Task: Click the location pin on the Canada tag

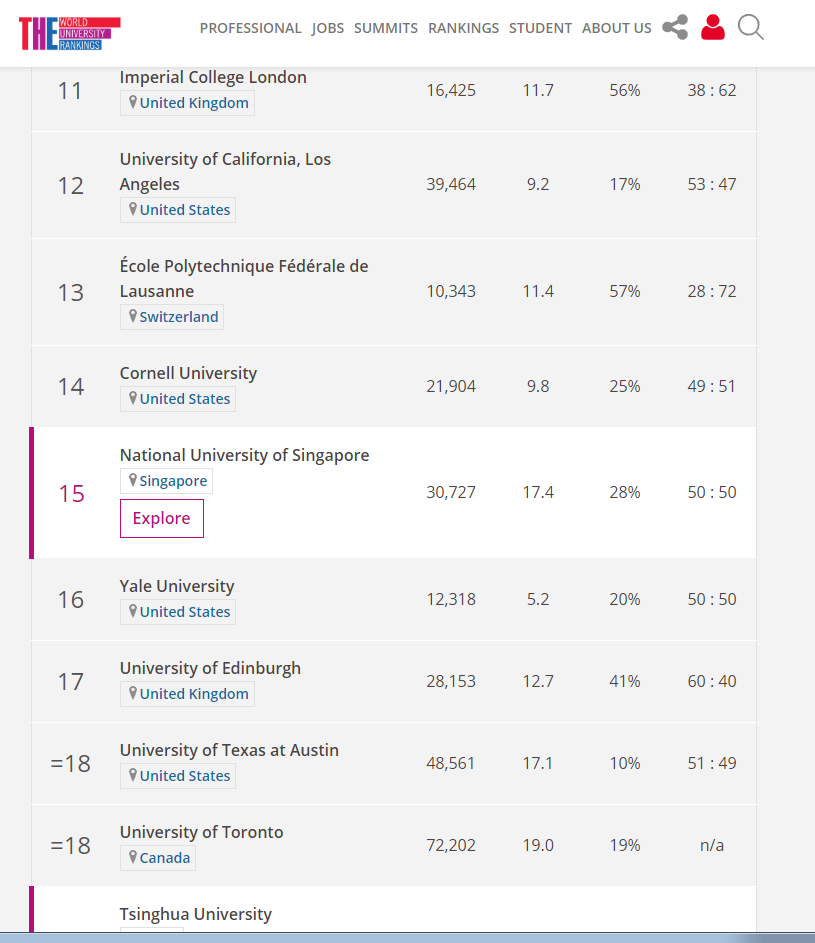Action: click(133, 857)
